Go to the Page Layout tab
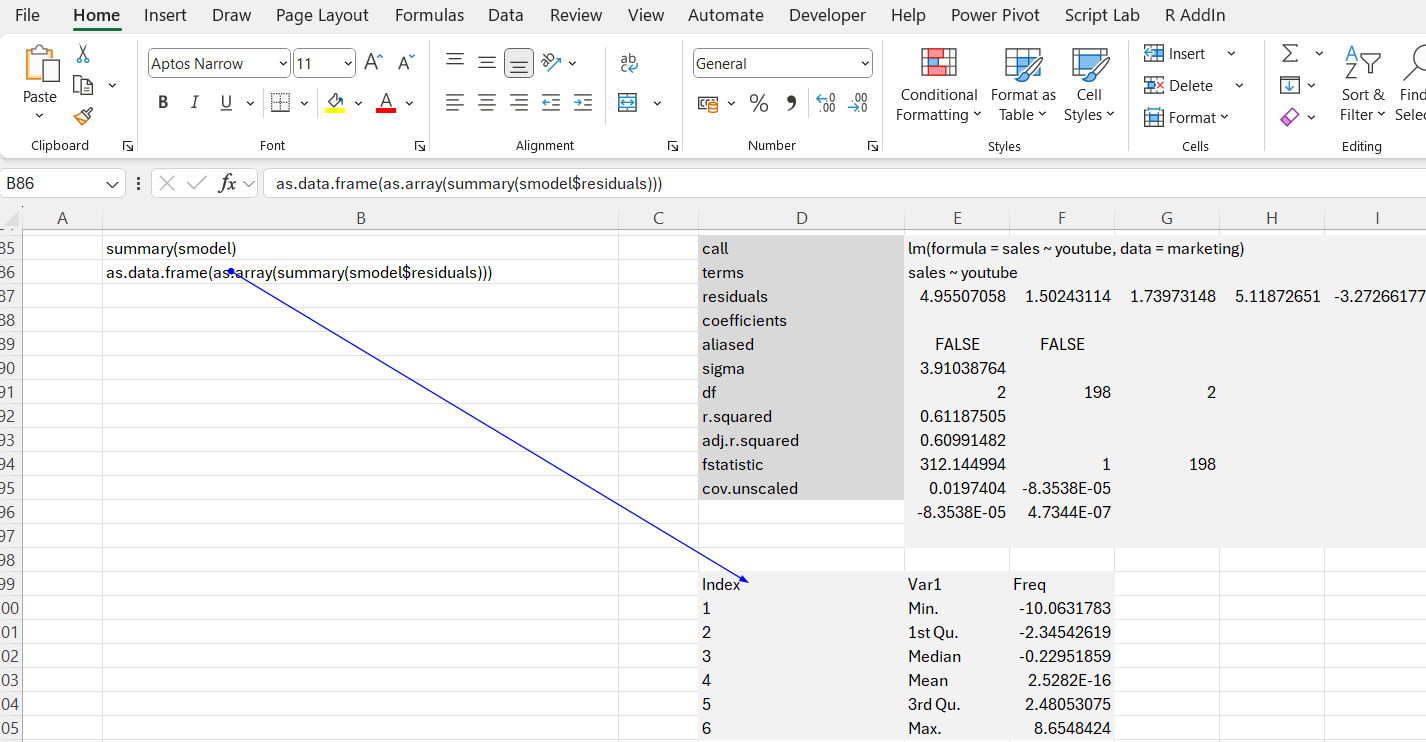Viewport: 1426px width, 742px height. (x=322, y=15)
